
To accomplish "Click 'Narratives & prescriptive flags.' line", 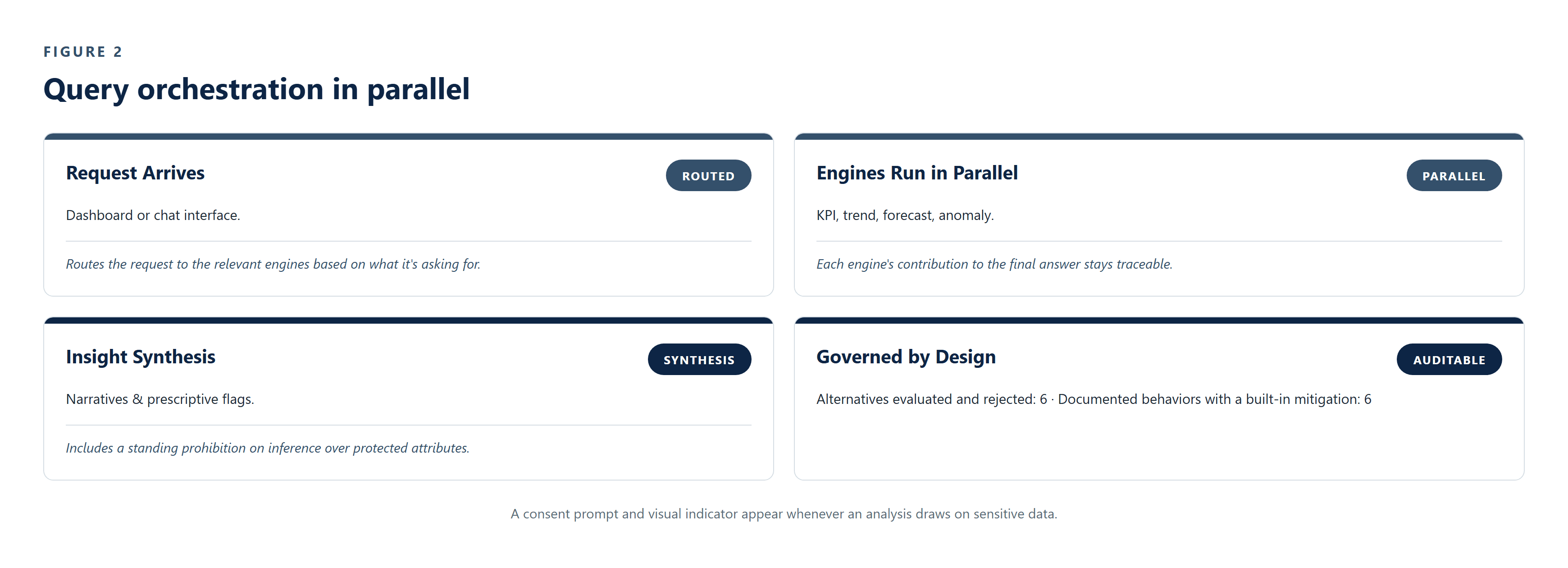I will [x=160, y=399].
